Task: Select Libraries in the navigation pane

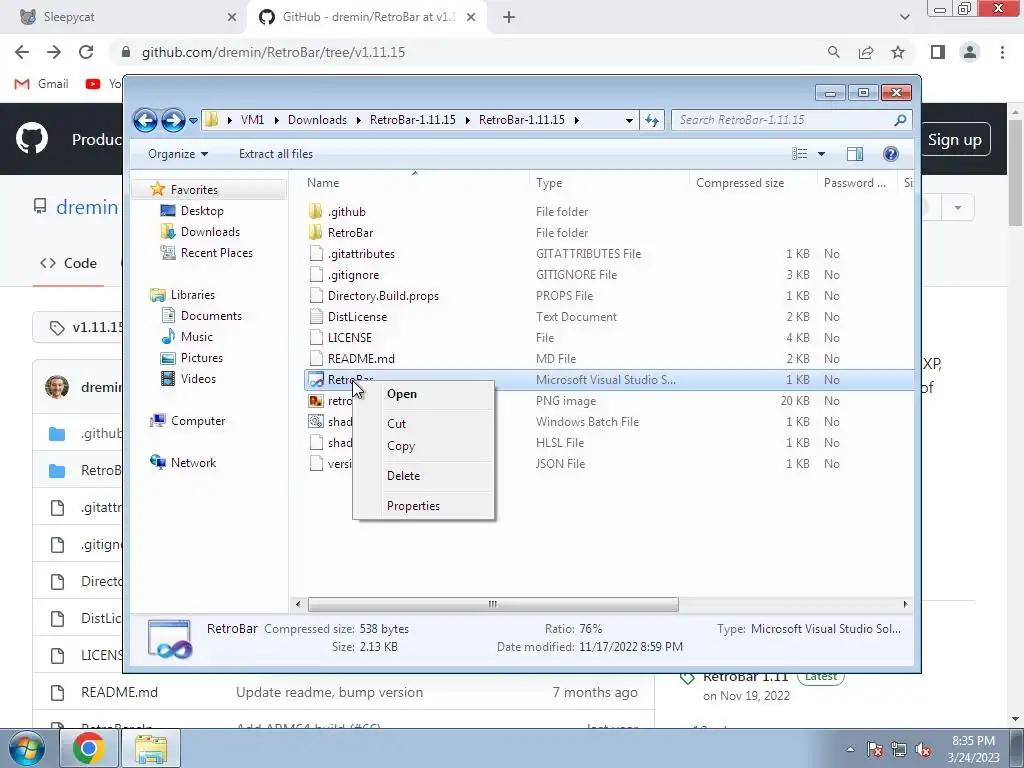Action: [x=193, y=295]
